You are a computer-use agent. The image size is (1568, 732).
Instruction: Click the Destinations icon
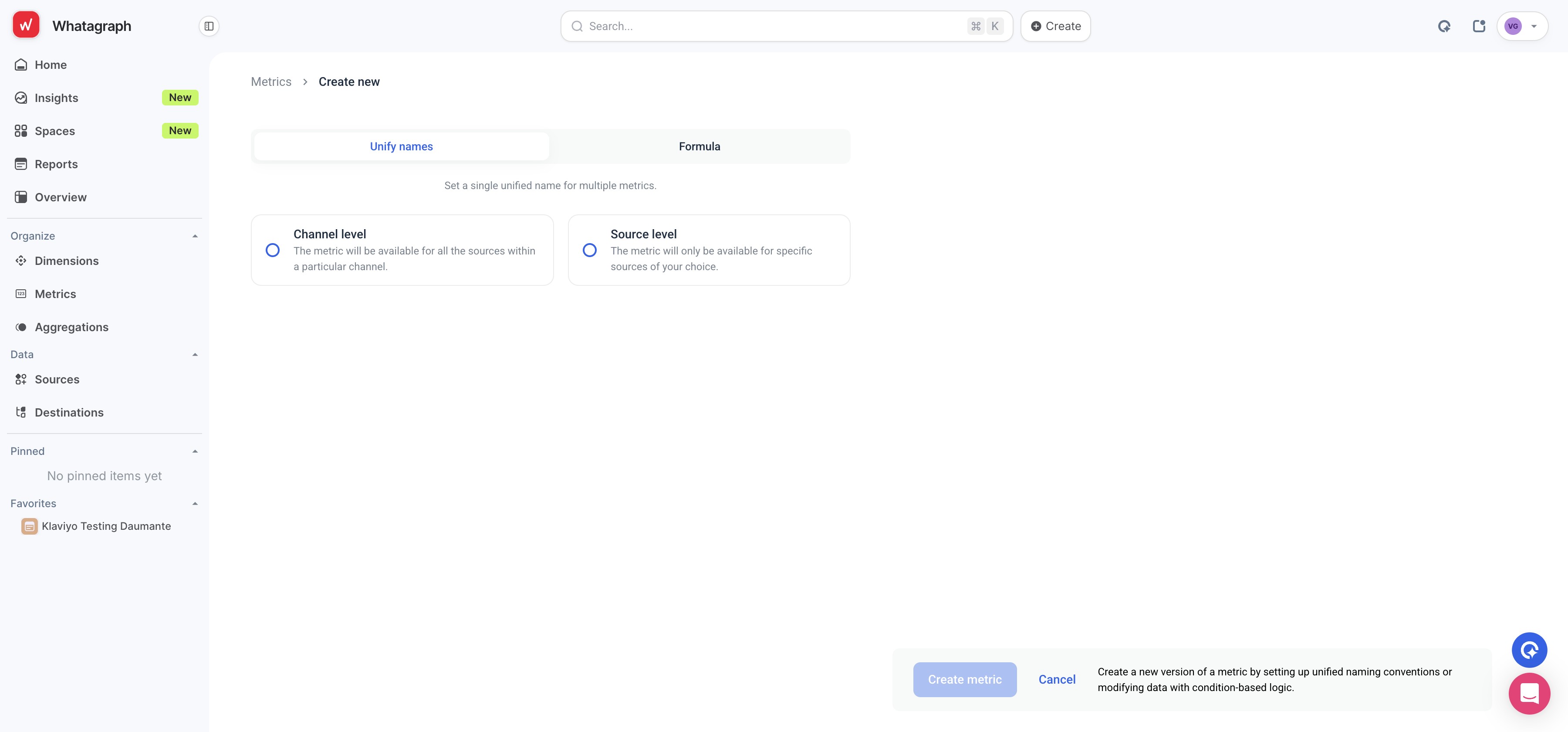[x=21, y=412]
